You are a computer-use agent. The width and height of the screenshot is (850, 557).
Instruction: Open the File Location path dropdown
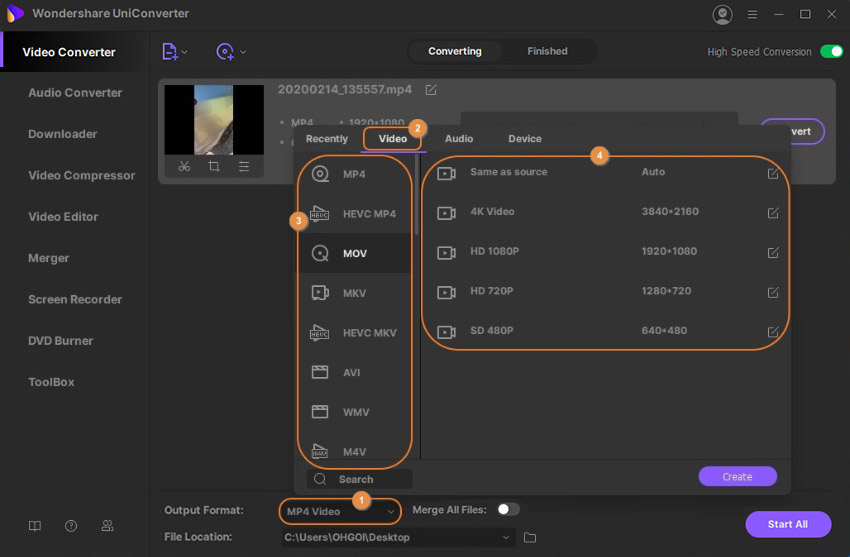tap(507, 538)
